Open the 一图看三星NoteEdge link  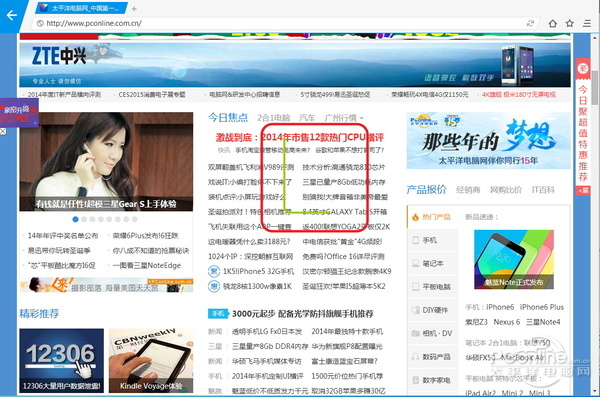pos(147,265)
